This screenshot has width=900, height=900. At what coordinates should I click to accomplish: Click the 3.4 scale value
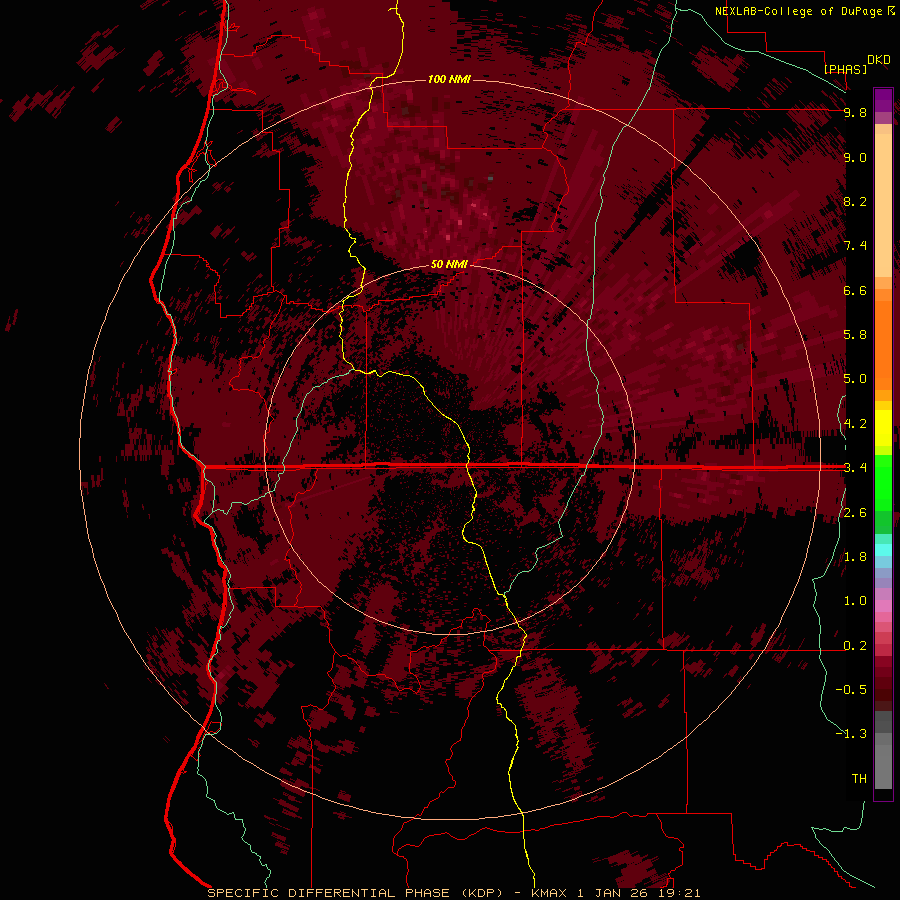(855, 468)
